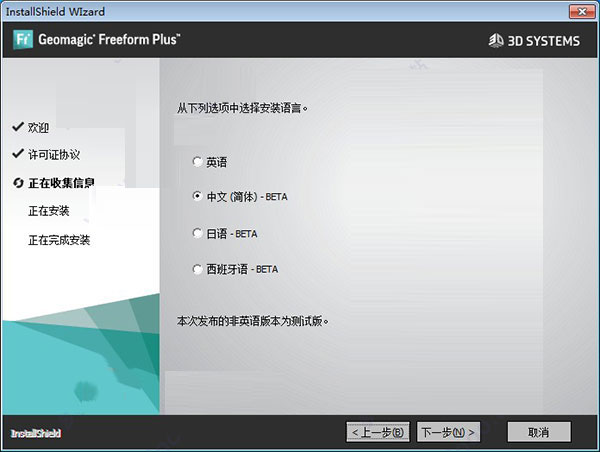Select the 欢迎 step label

pyautogui.click(x=38, y=128)
